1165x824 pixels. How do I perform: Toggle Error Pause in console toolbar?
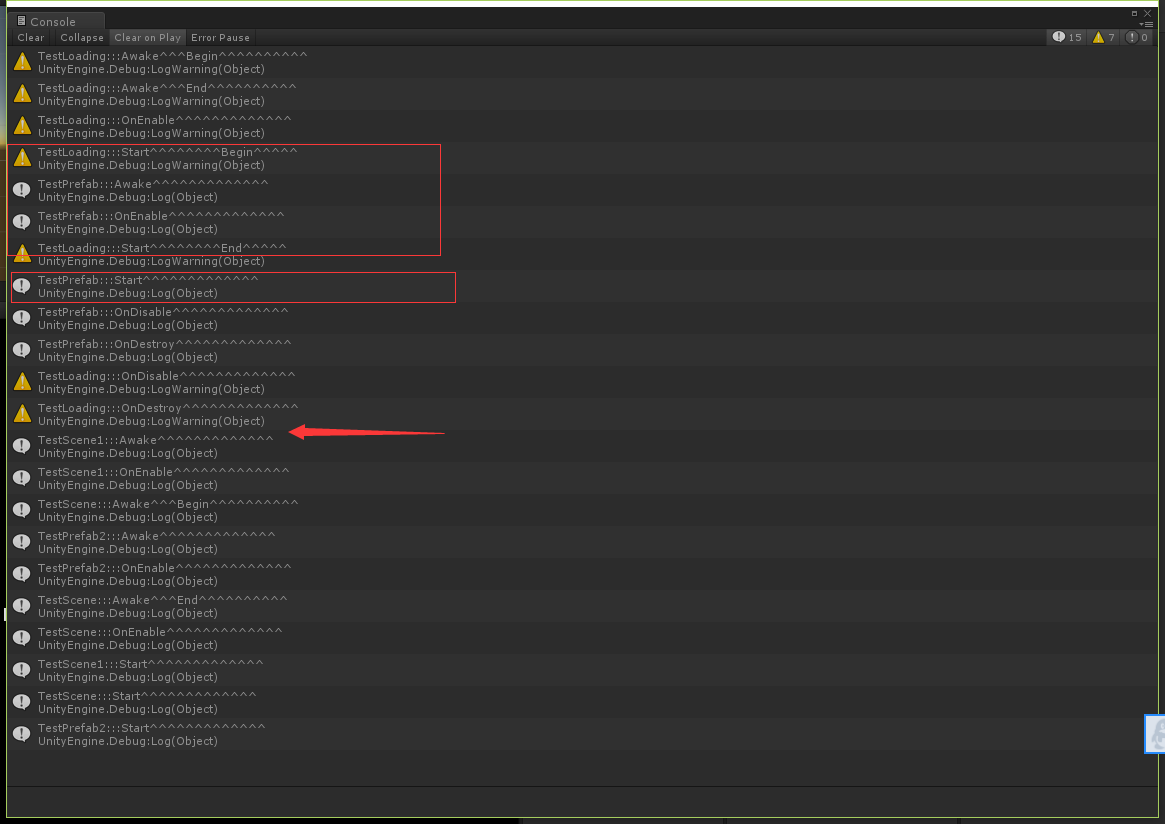click(220, 38)
